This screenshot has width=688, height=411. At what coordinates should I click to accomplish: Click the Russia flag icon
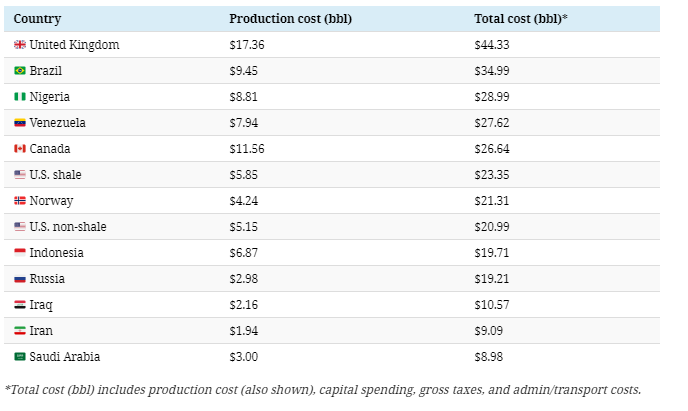click(20, 279)
